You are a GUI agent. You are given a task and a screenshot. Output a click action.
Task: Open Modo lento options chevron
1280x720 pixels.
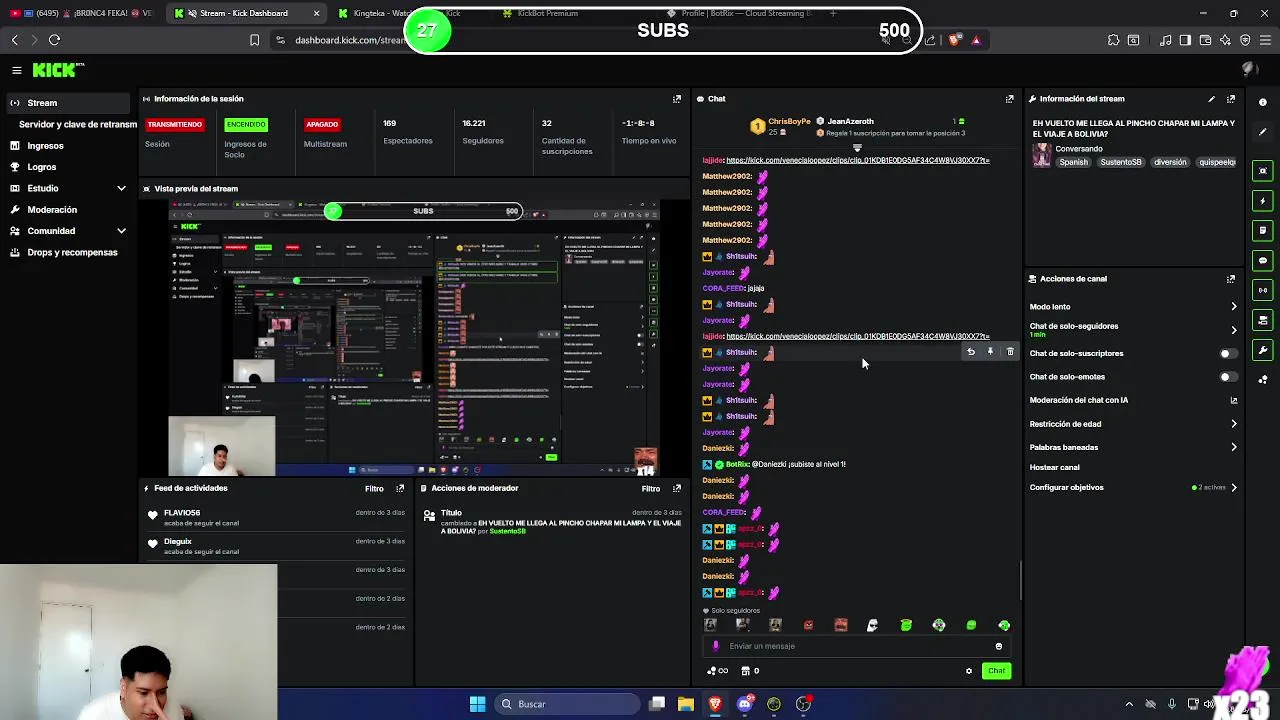tap(1233, 307)
